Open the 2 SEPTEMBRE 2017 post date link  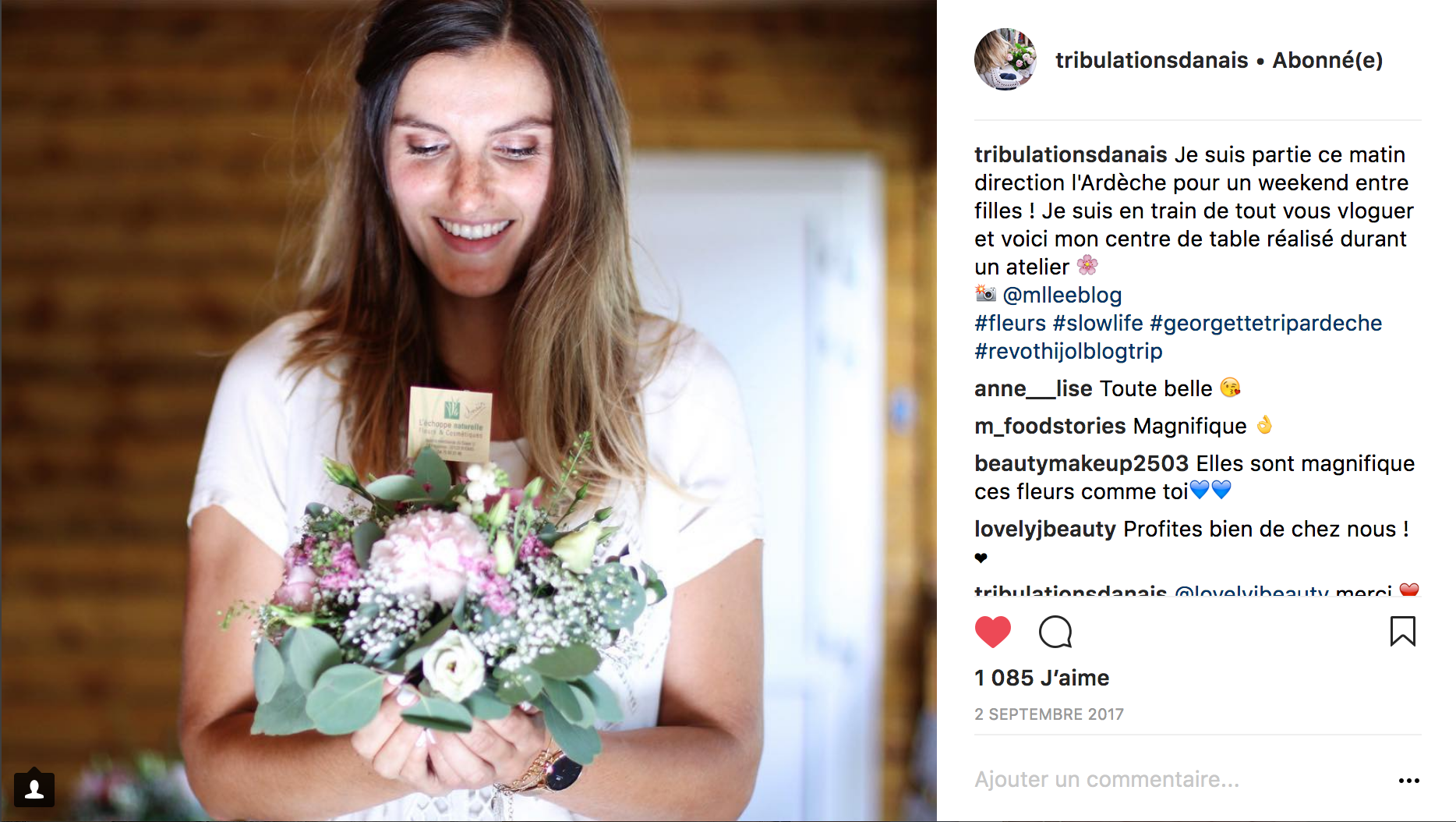click(x=1049, y=714)
